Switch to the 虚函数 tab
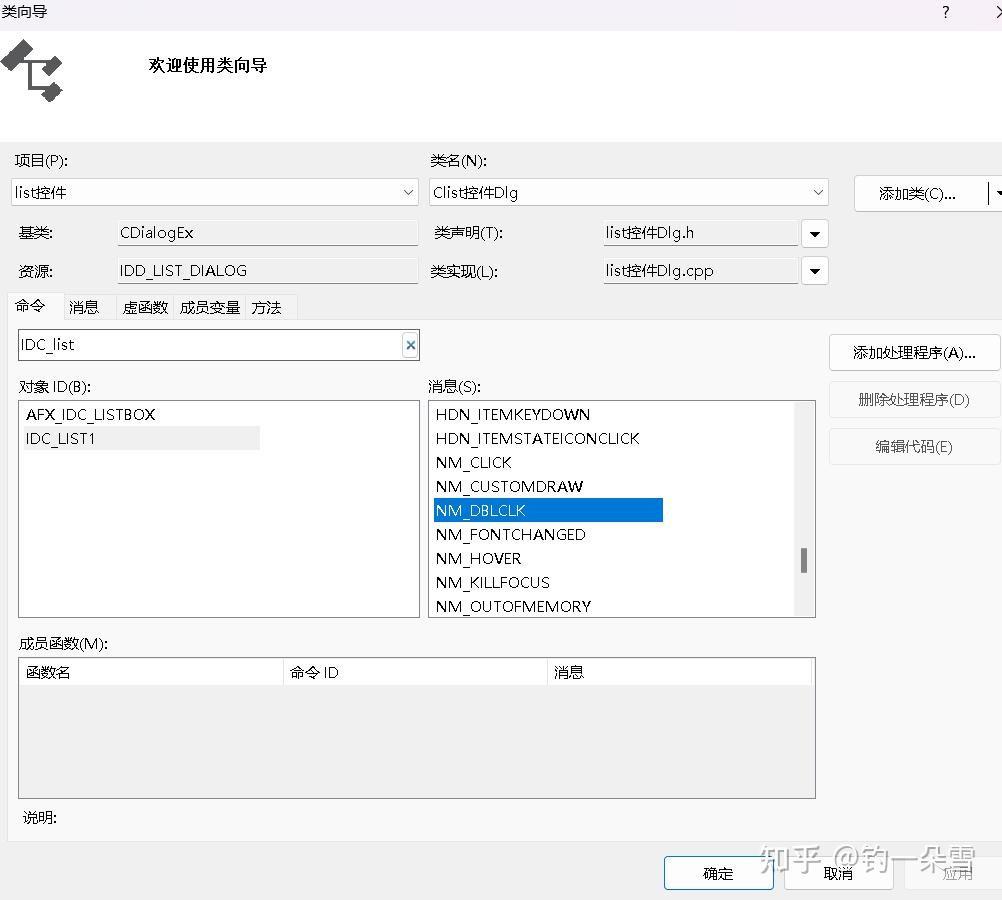1002x900 pixels. point(144,307)
